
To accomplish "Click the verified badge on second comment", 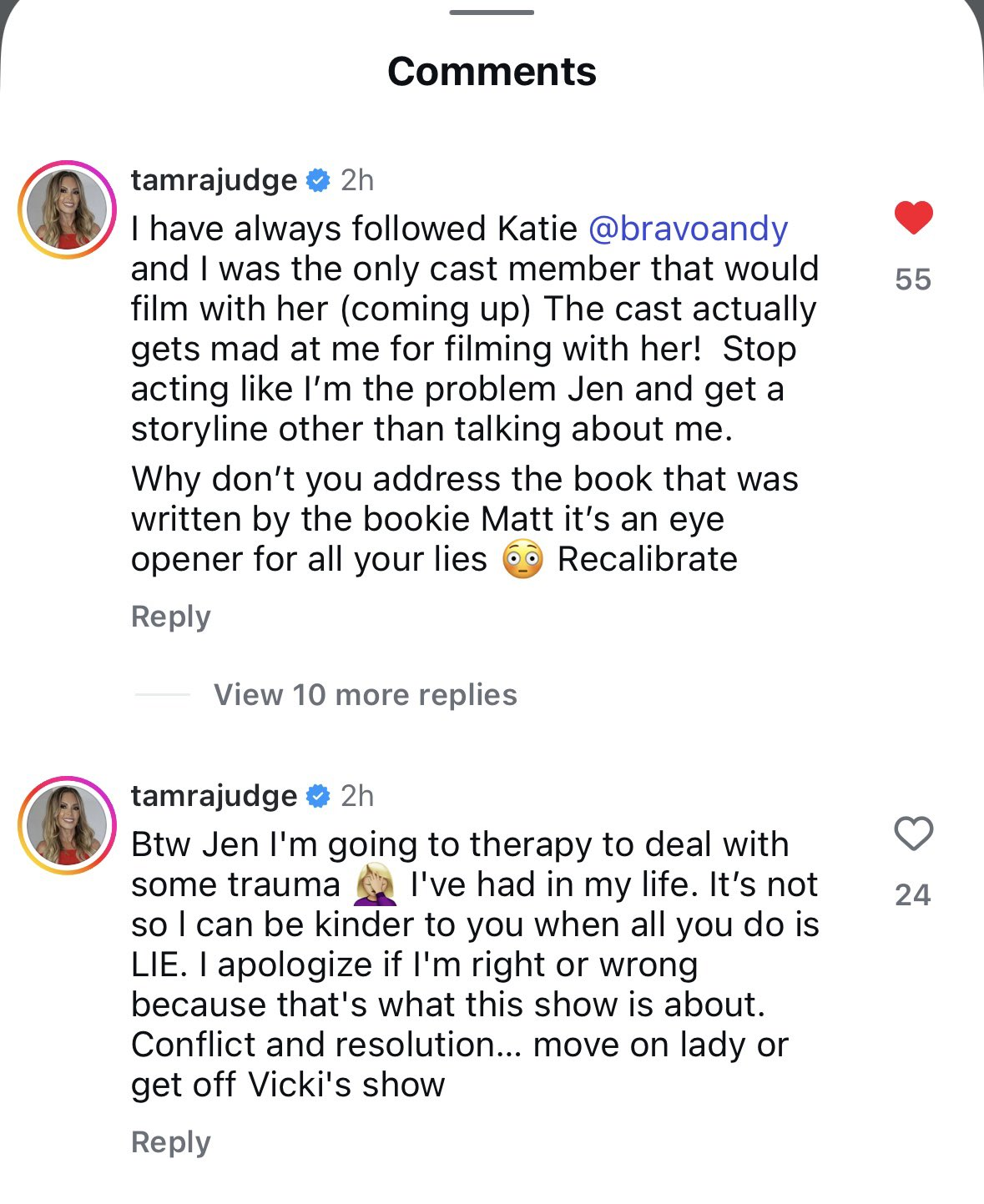I will tap(317, 796).
